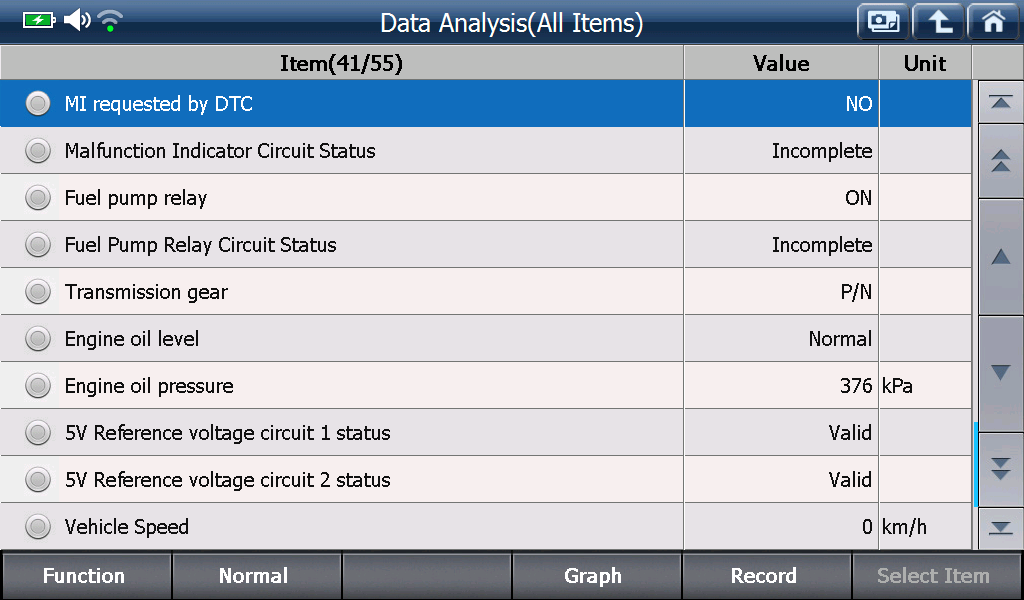Click the screenshot capture icon in header
The height and width of the screenshot is (600, 1024).
[x=883, y=22]
